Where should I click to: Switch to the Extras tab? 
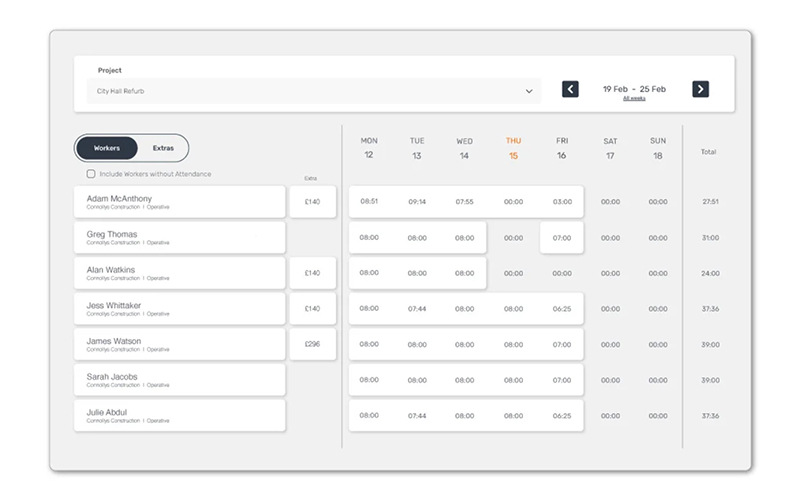[x=163, y=148]
